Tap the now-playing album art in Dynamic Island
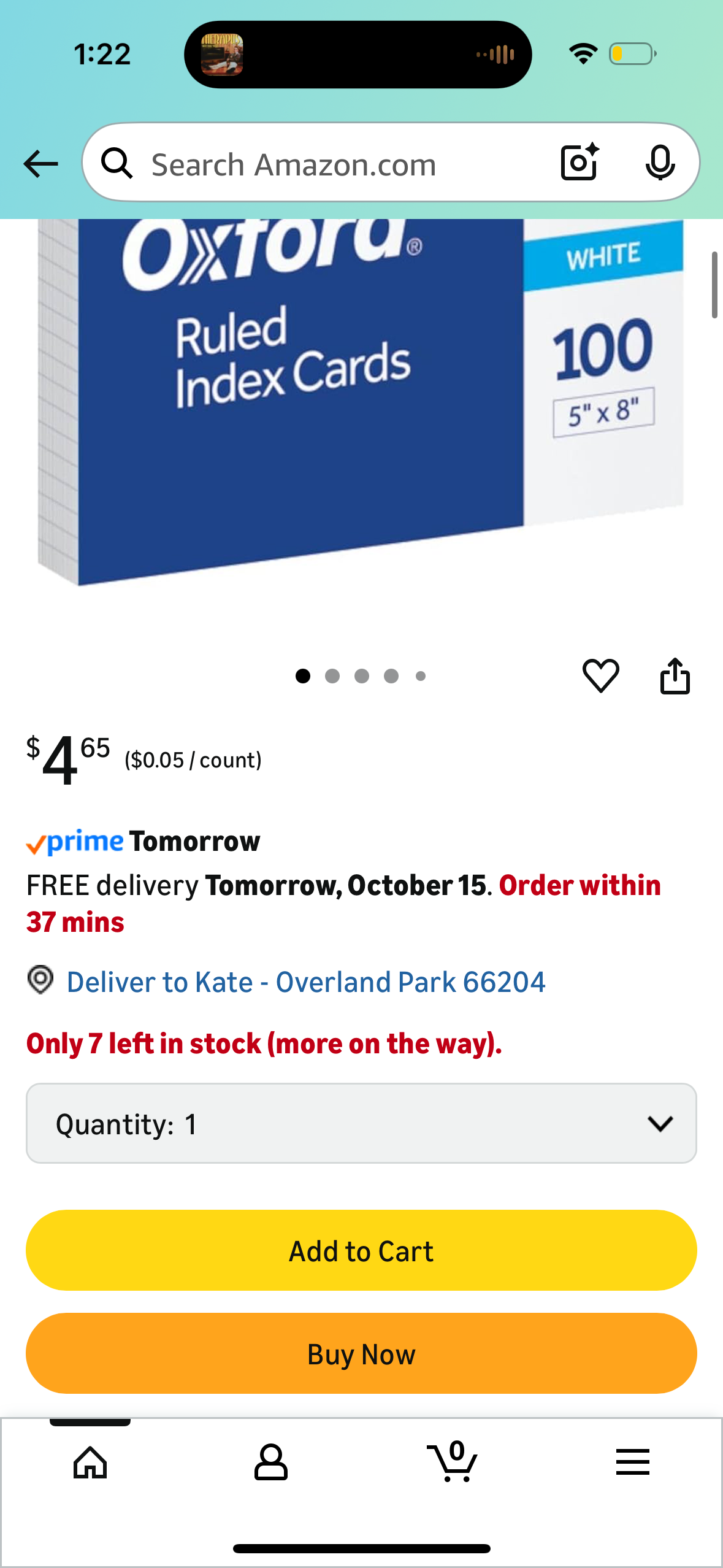723x1568 pixels. coord(222,55)
